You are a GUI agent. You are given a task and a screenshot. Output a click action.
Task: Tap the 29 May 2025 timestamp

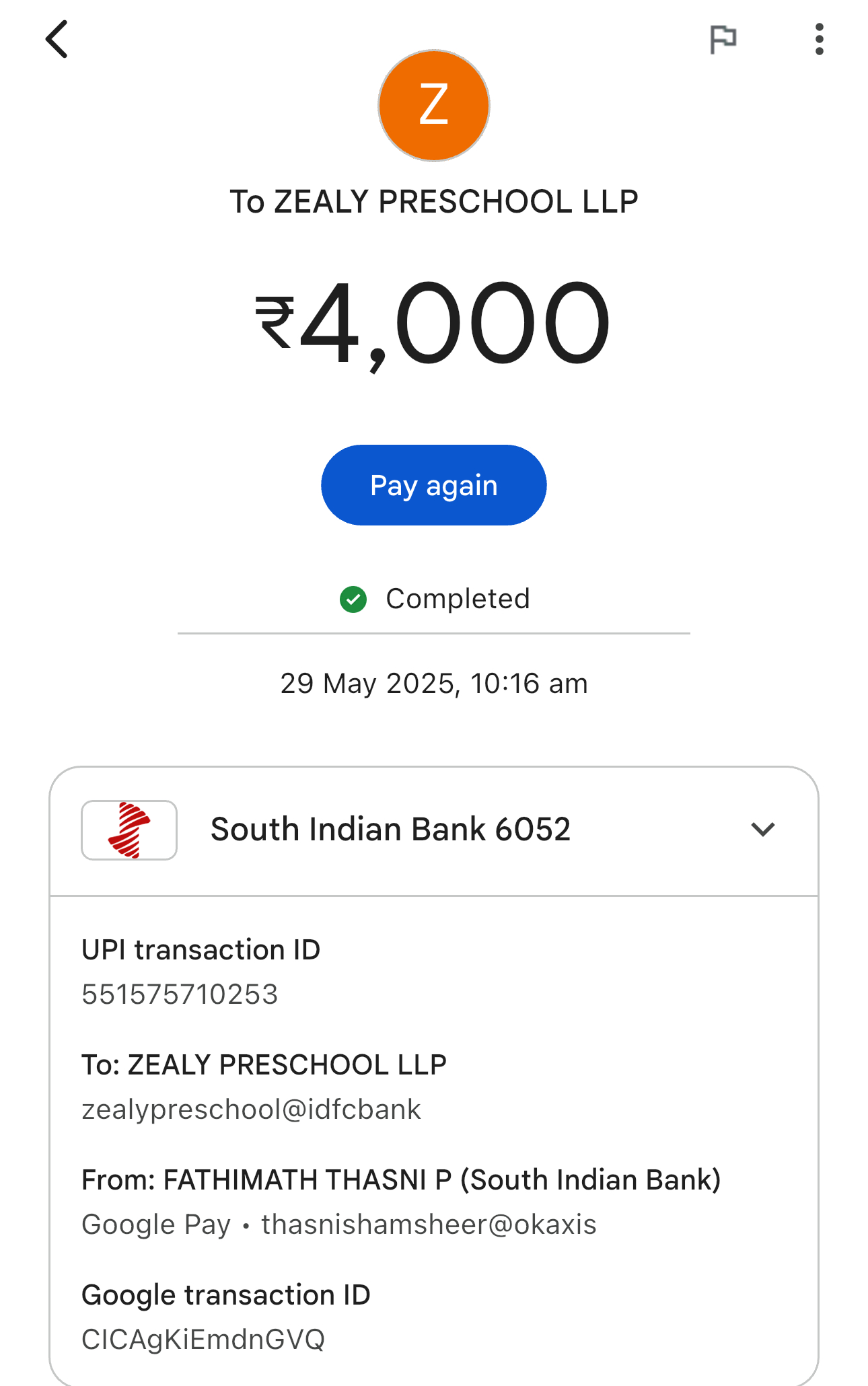point(434,684)
